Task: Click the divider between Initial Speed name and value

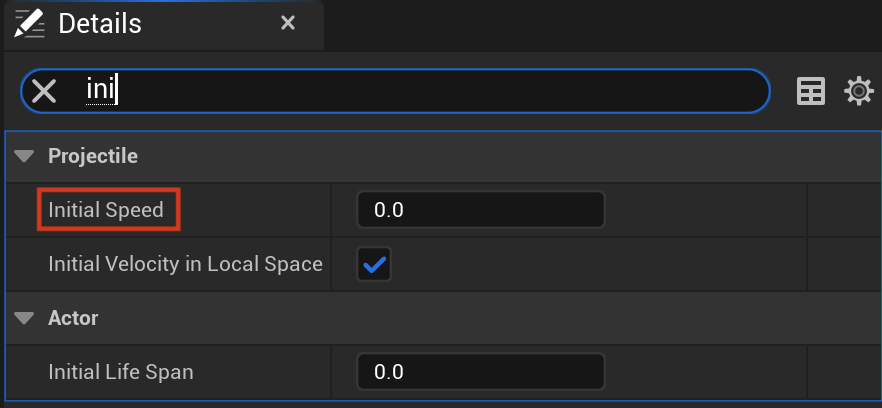Action: point(331,210)
